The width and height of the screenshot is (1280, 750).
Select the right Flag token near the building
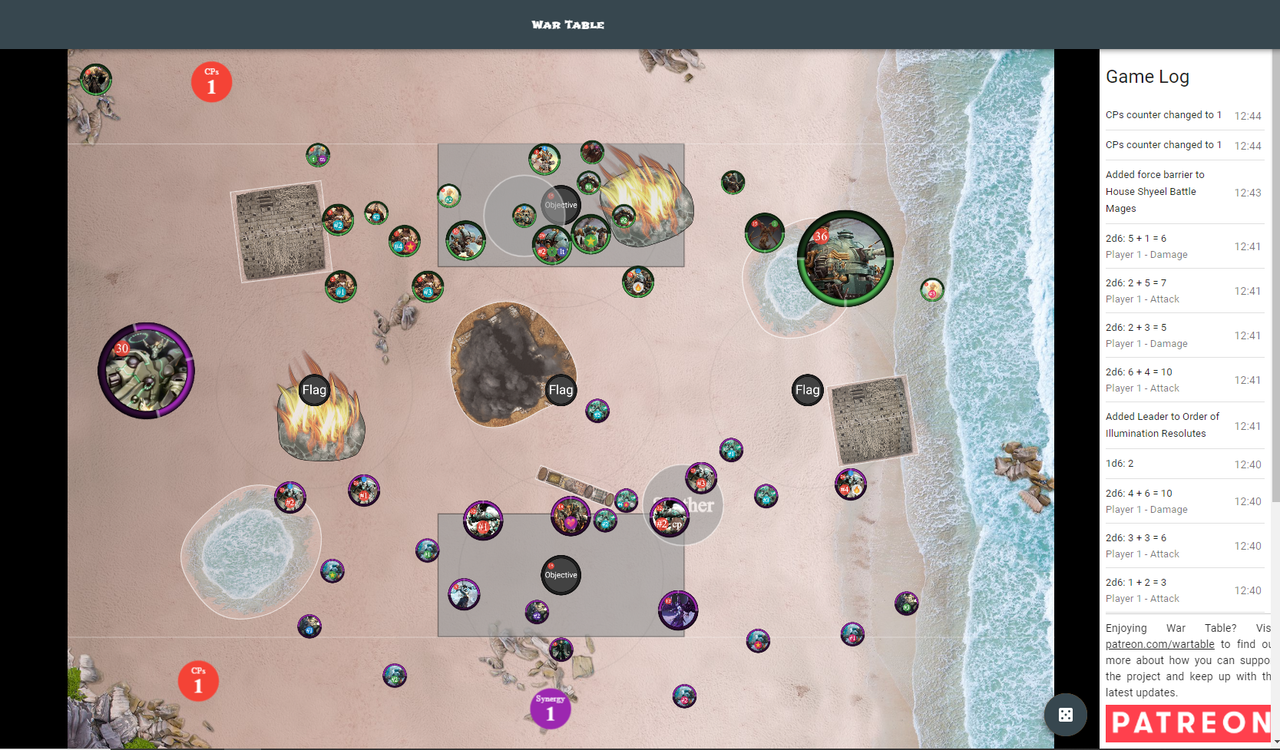click(x=807, y=390)
